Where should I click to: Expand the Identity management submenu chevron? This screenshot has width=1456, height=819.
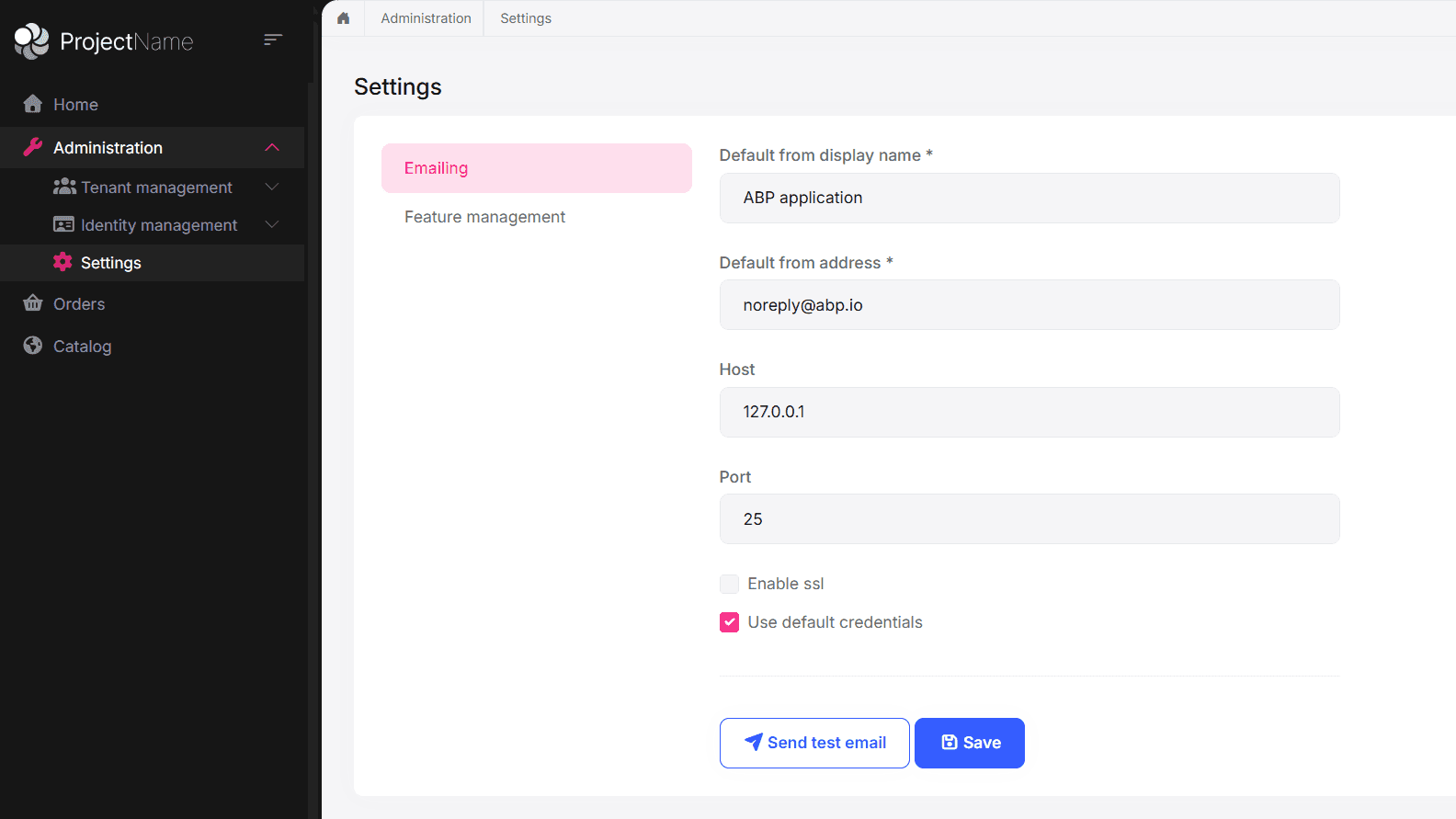[x=272, y=224]
